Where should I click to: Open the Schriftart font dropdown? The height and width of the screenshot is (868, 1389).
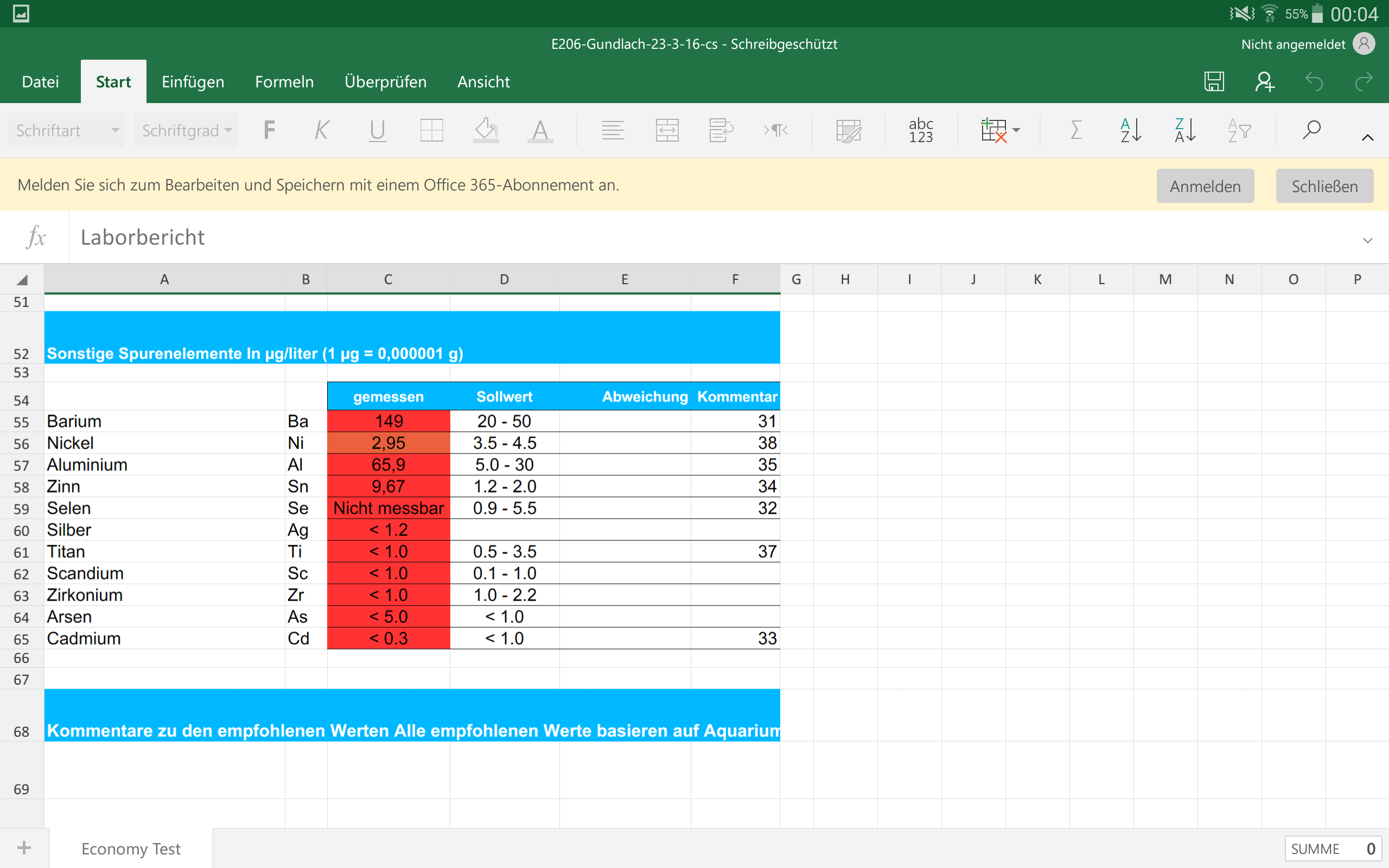click(x=67, y=130)
